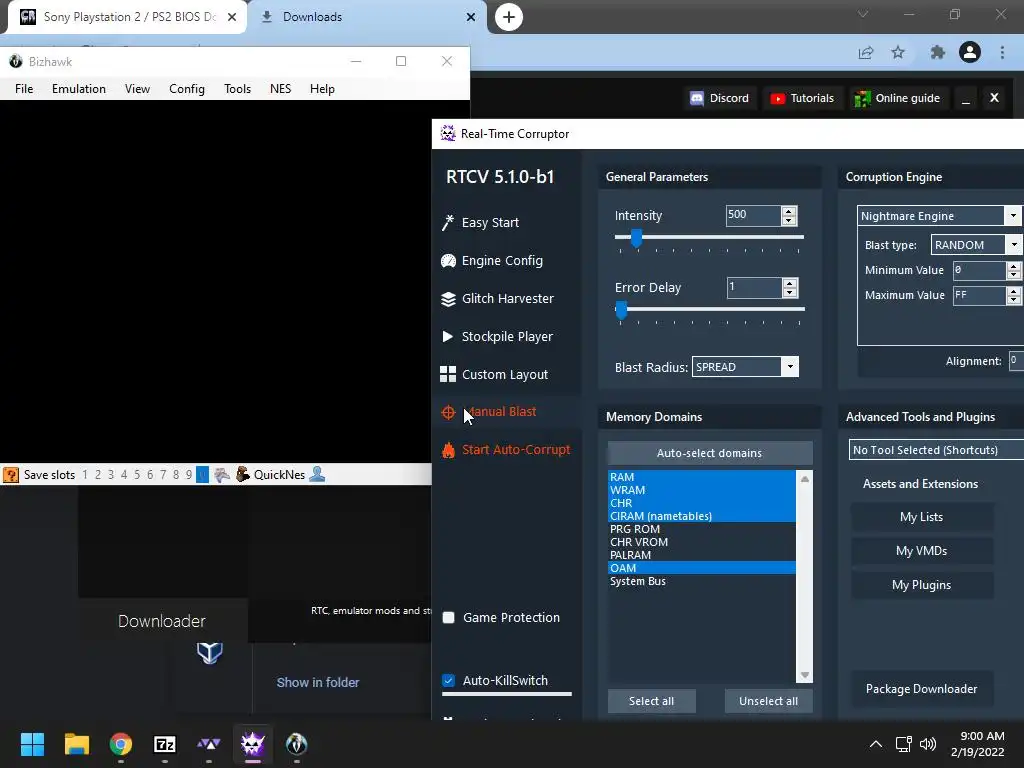Open Package Downloader button

click(x=921, y=688)
